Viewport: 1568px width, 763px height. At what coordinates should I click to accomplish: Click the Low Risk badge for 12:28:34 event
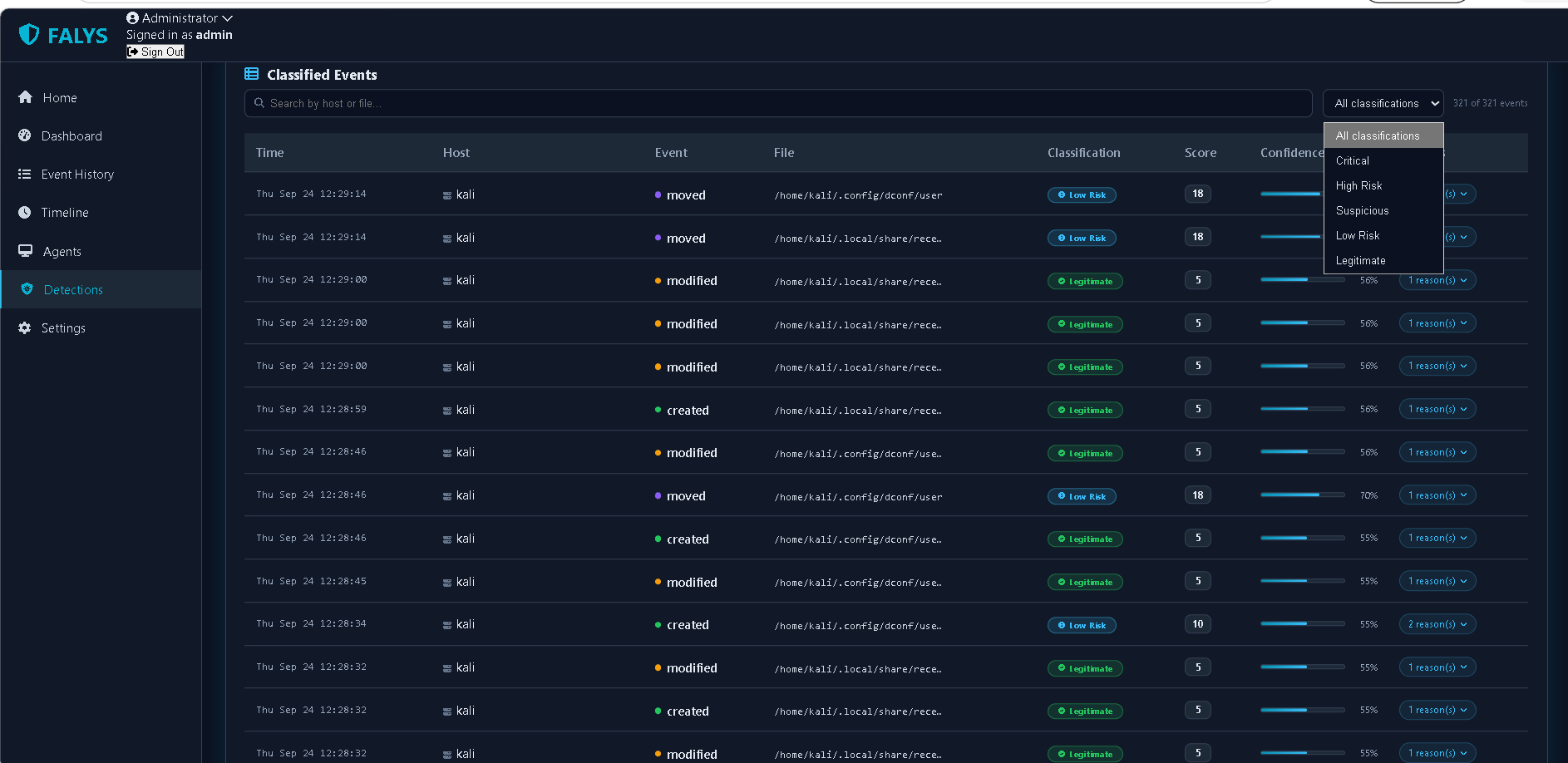tap(1082, 625)
